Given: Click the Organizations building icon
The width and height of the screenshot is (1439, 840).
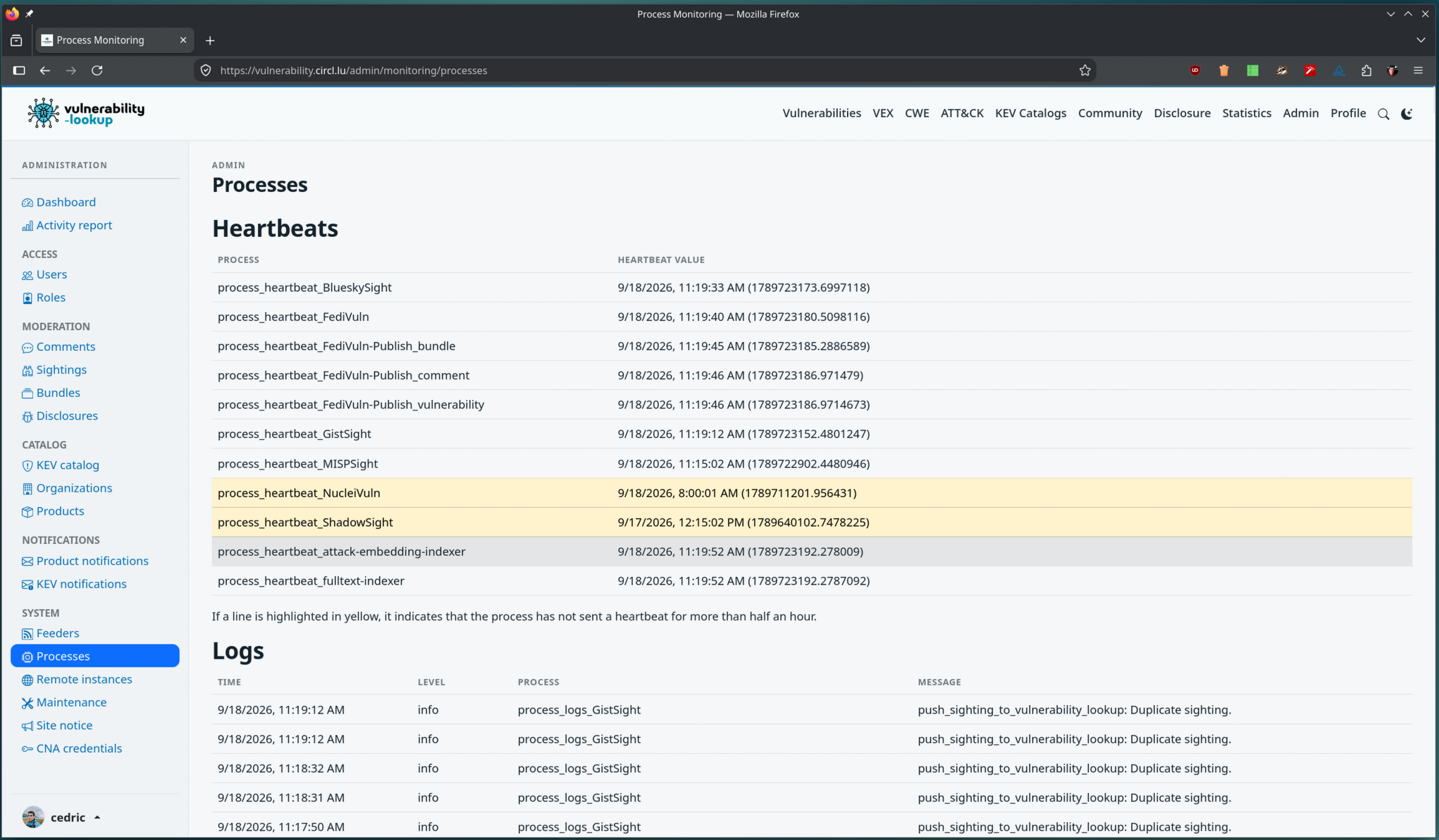Looking at the screenshot, I should tap(27, 489).
